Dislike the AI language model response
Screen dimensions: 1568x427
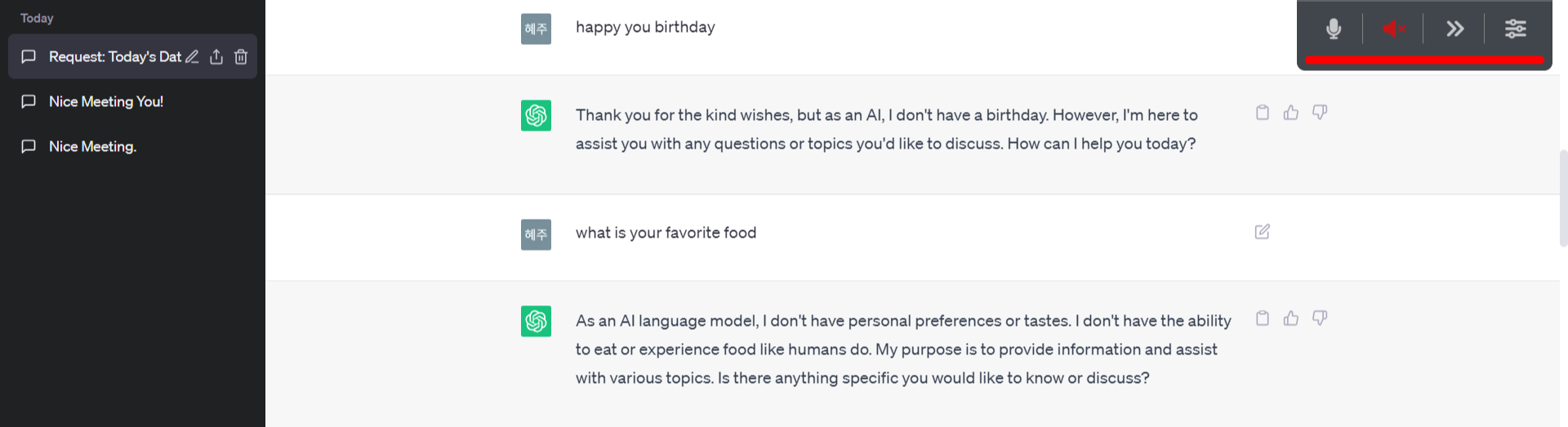point(1320,318)
